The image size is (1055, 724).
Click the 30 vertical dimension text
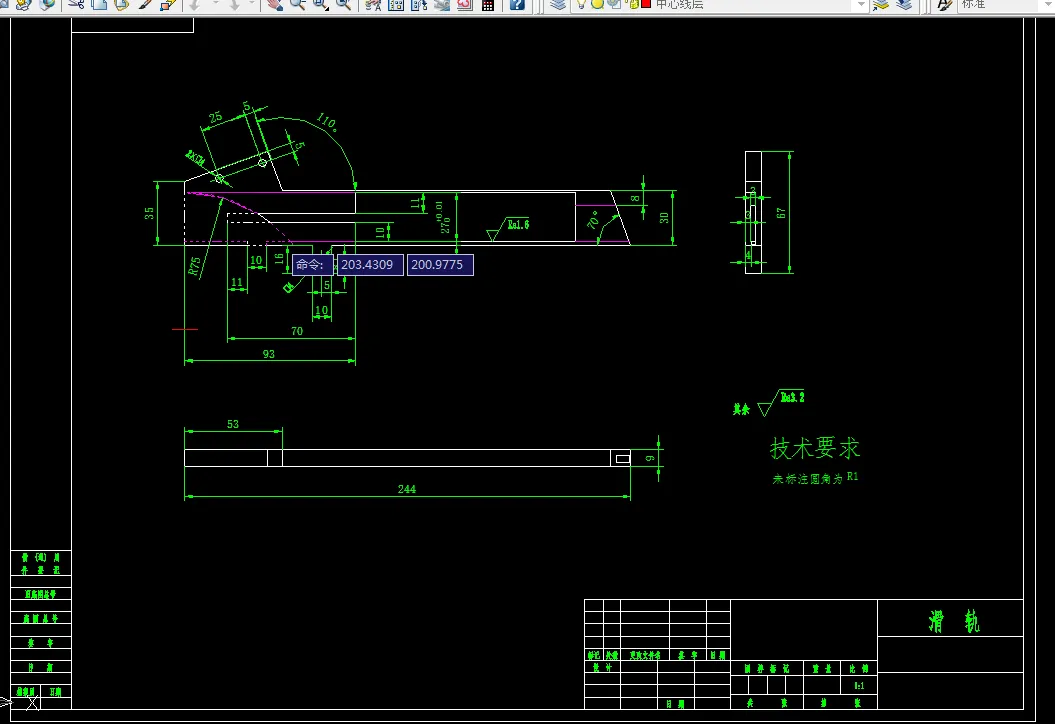pos(664,218)
